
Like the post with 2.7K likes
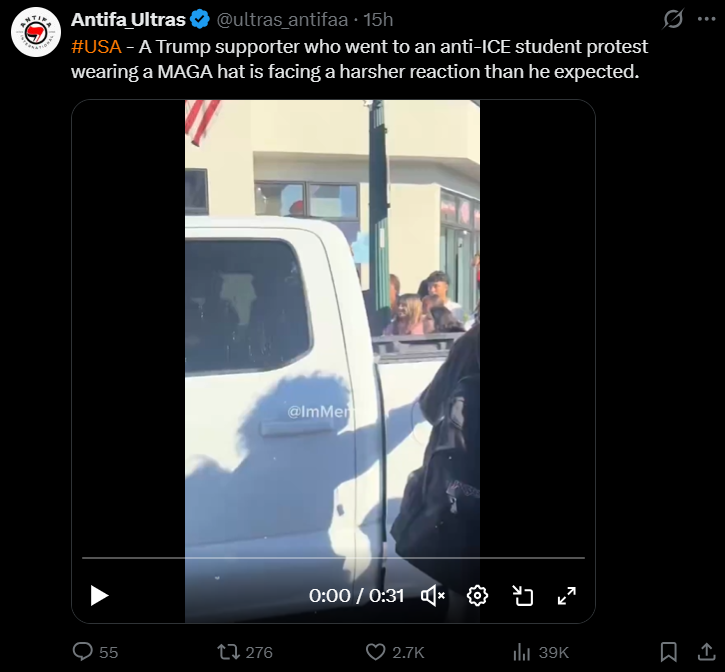tap(395, 652)
